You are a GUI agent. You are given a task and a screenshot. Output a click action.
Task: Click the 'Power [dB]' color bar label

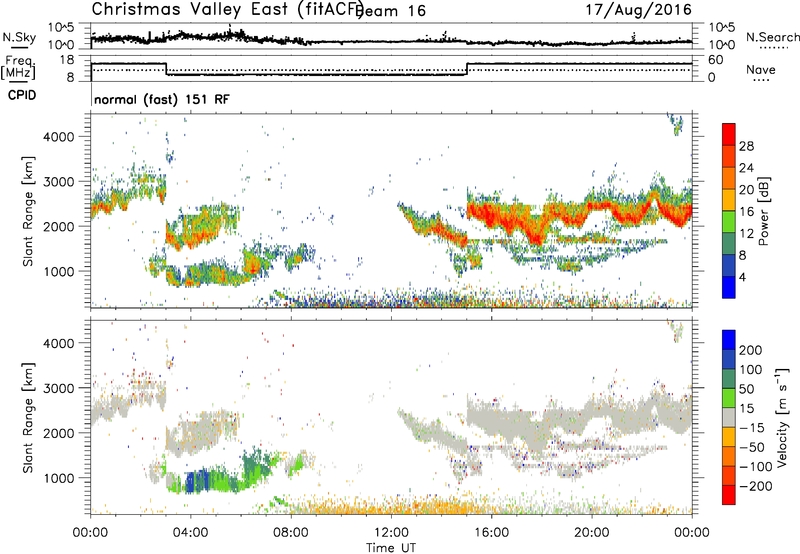click(763, 211)
